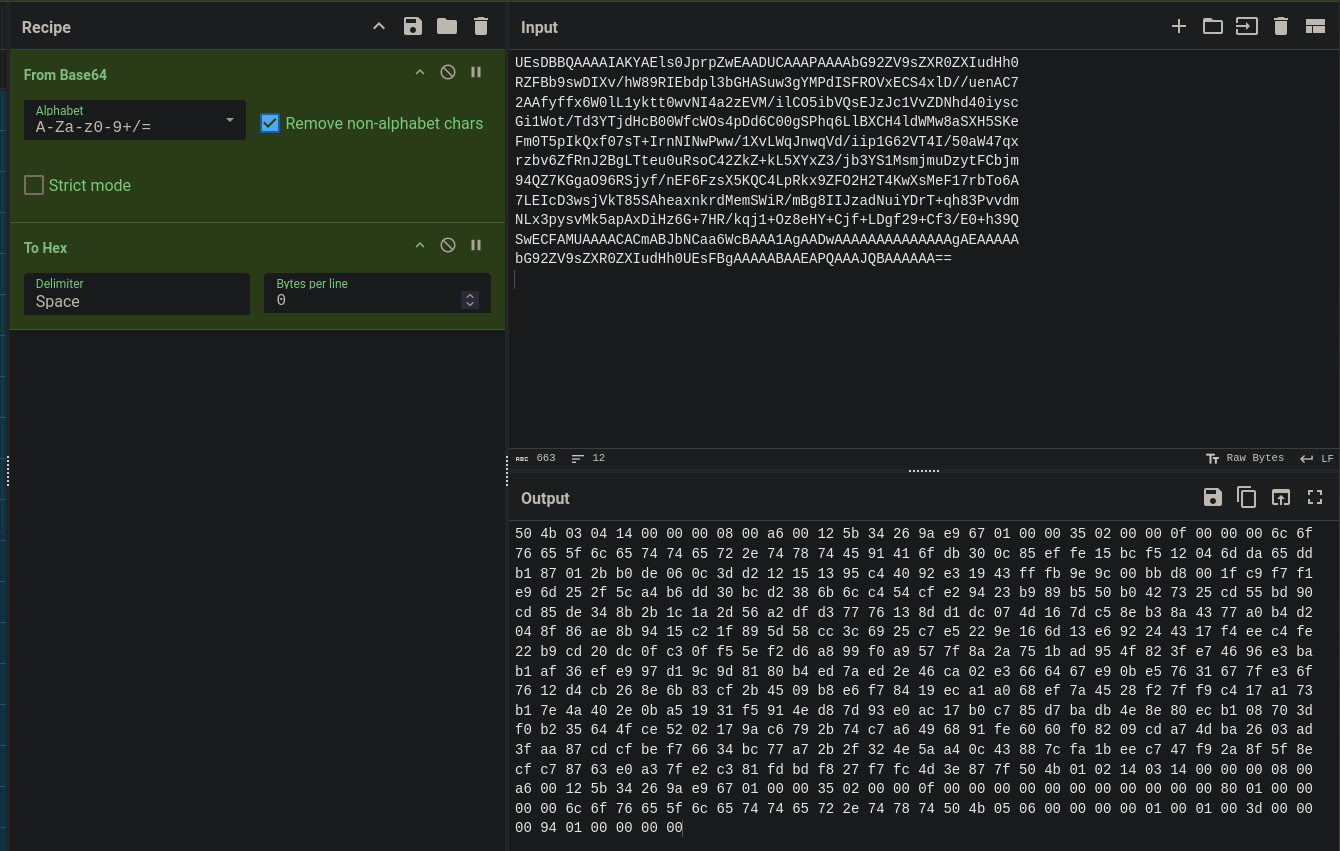Screen dimensions: 1340x851
Task: Collapse the From Base64 operation
Action: point(420,72)
